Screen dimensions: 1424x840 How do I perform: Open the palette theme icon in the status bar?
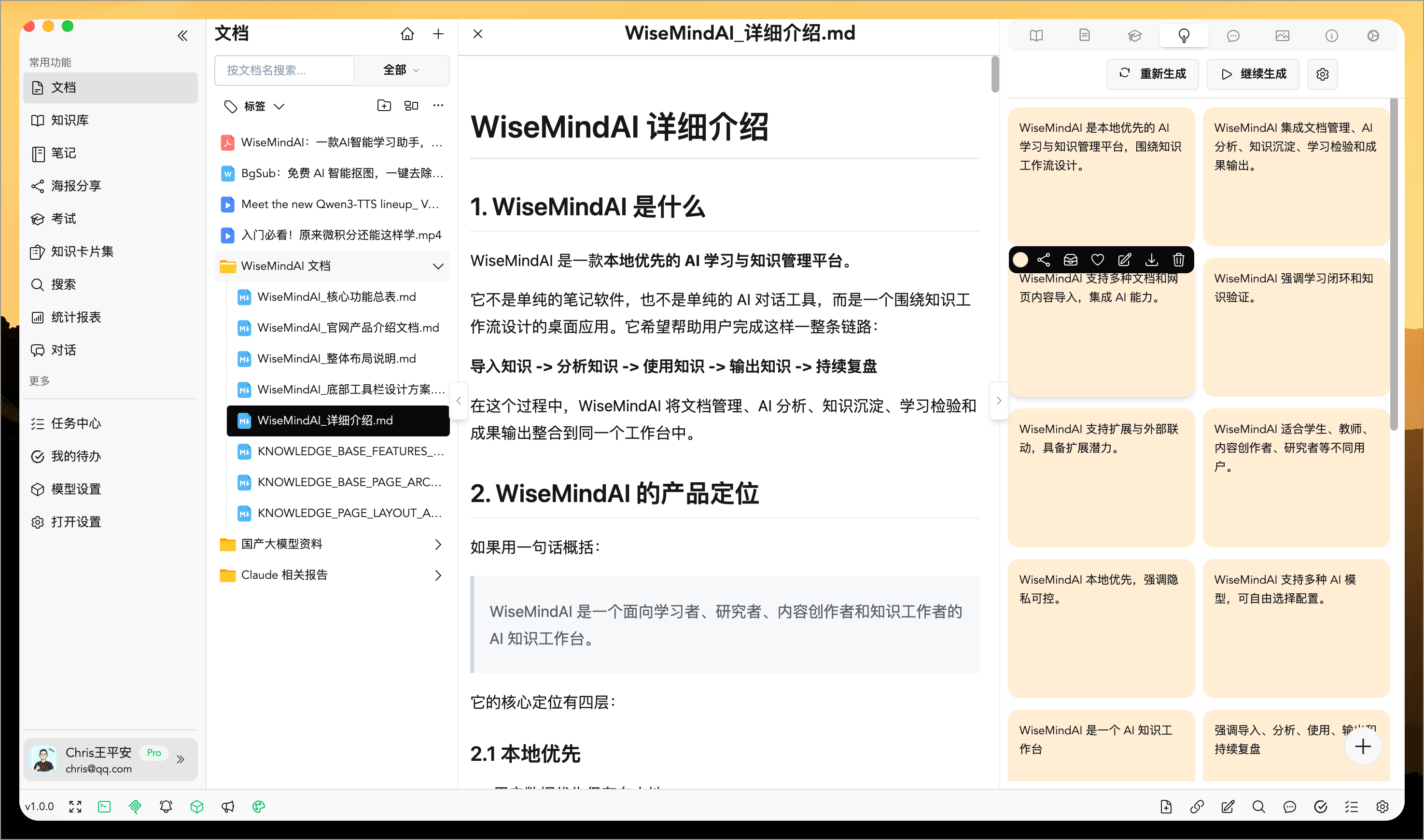(x=258, y=806)
